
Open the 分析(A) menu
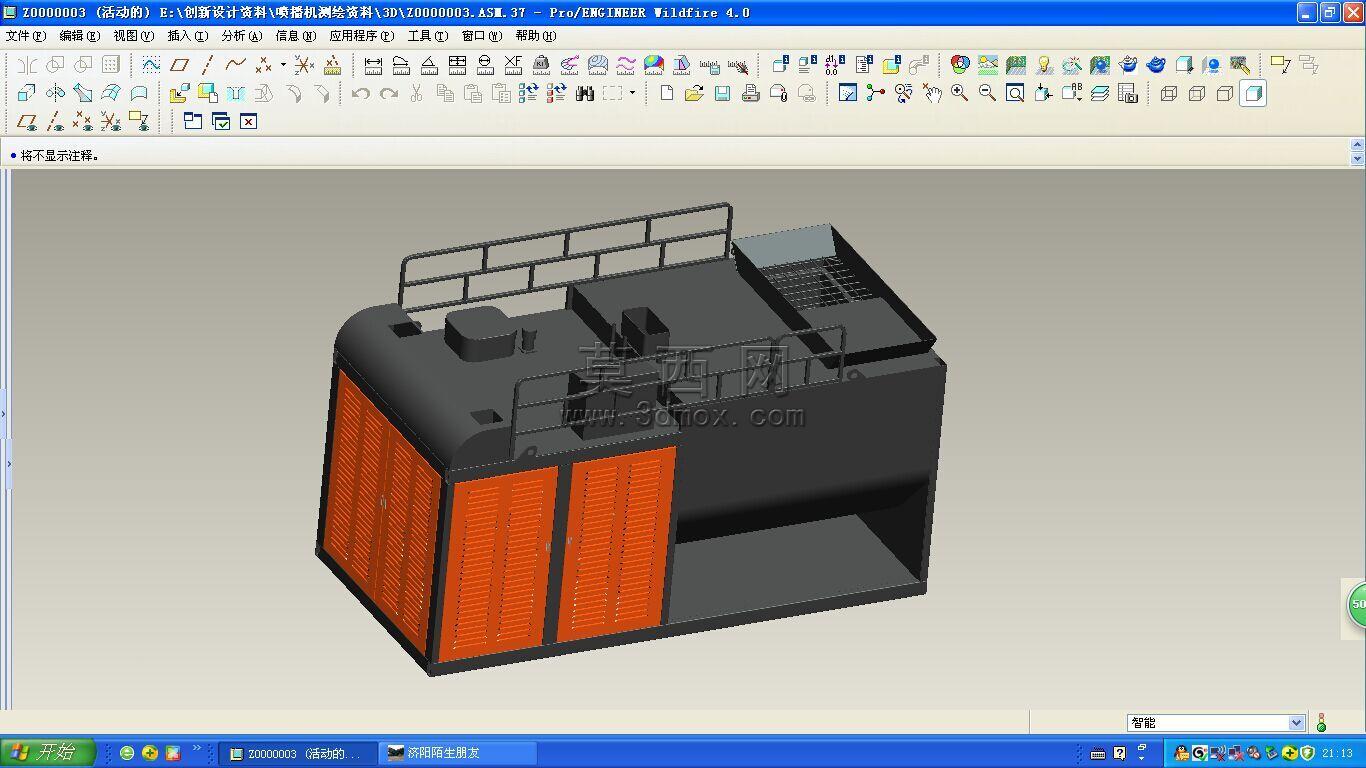pos(241,36)
